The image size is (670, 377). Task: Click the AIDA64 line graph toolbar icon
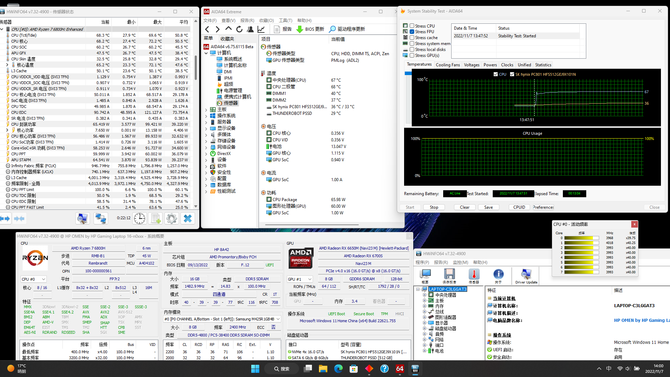(x=261, y=29)
